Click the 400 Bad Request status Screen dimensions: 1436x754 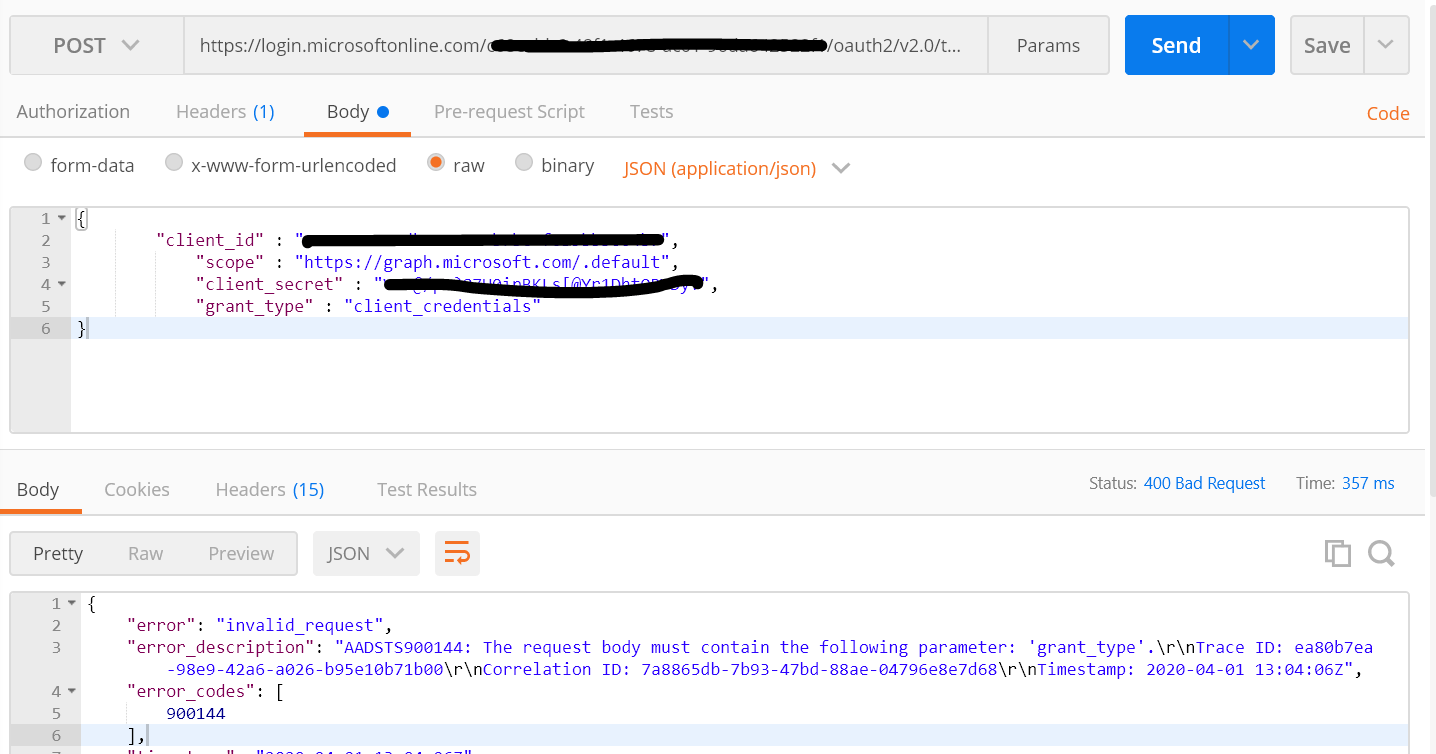click(1204, 483)
